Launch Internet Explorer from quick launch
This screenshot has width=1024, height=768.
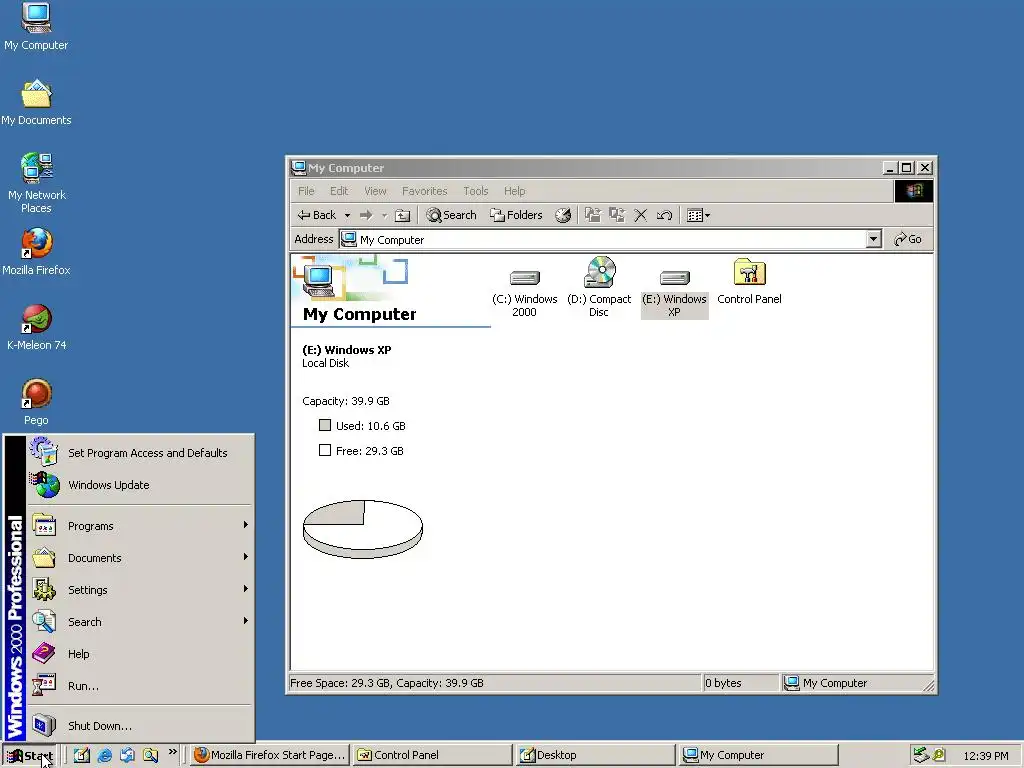click(x=104, y=755)
